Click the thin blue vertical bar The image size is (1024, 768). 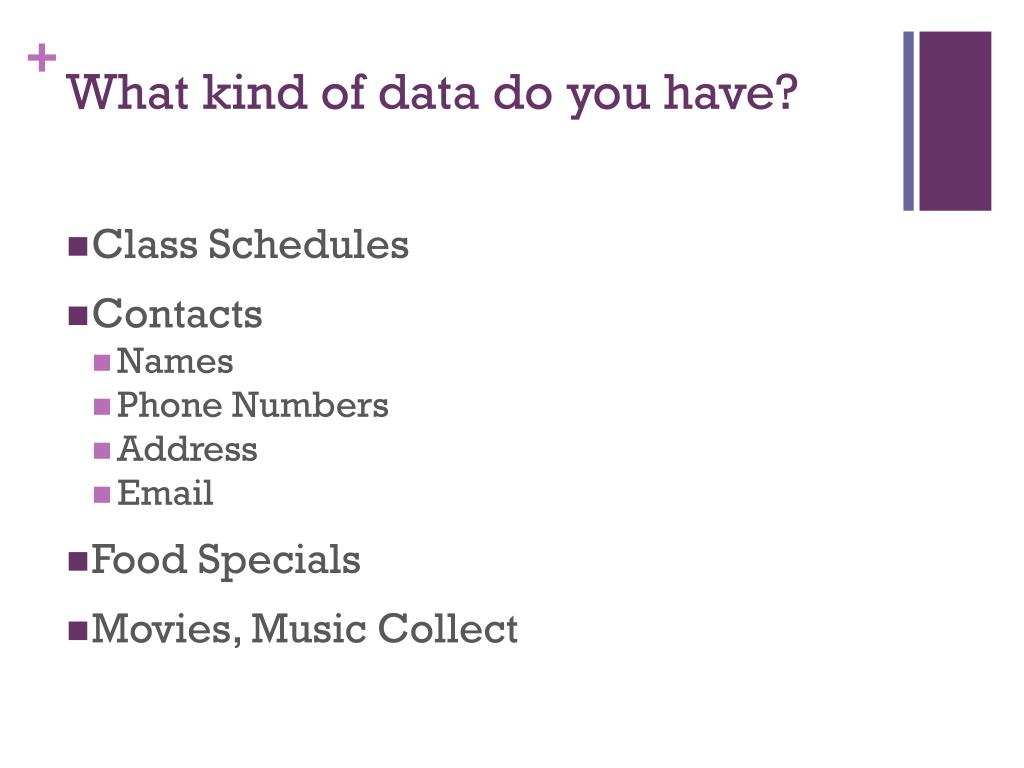(908, 121)
